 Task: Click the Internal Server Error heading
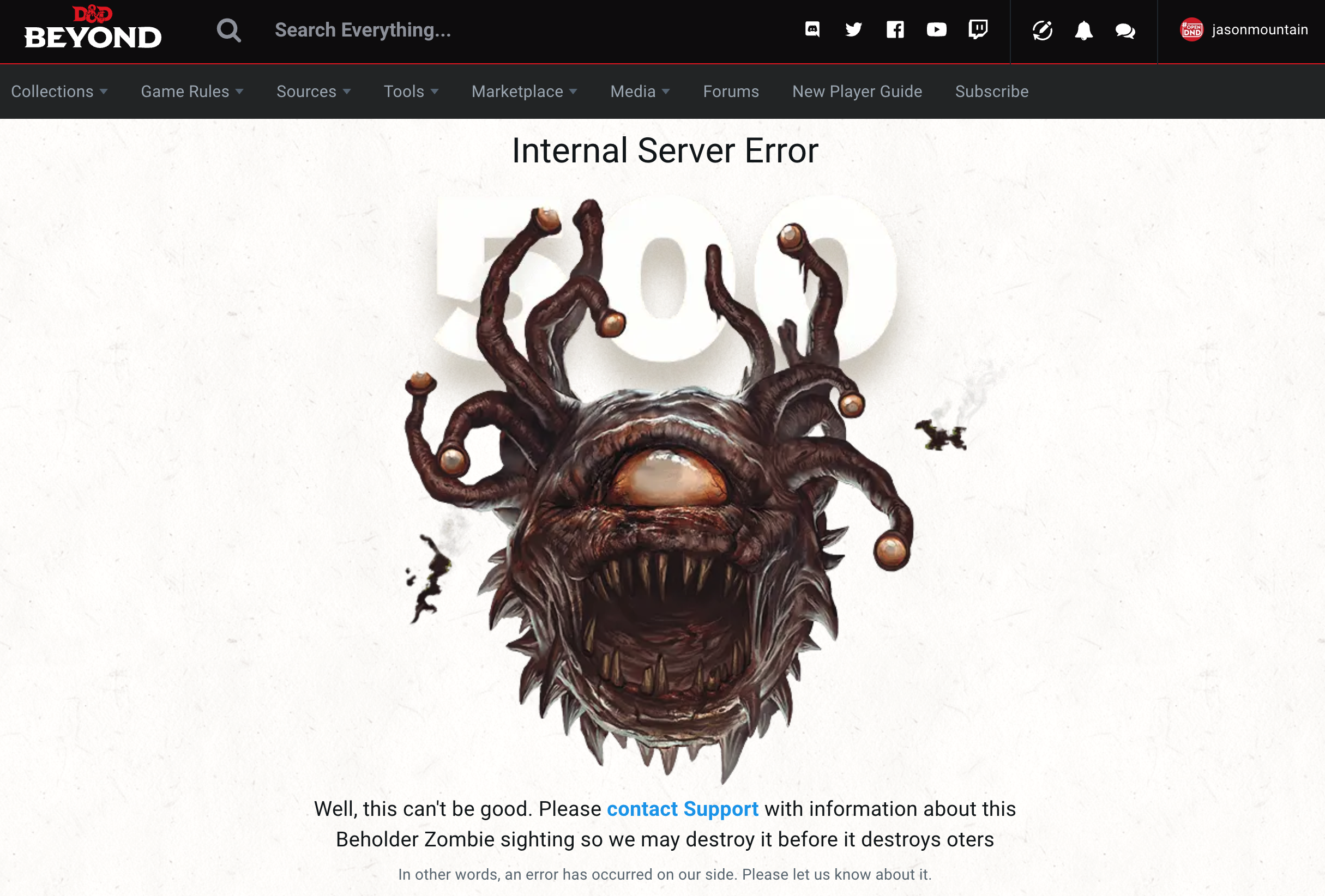(665, 151)
